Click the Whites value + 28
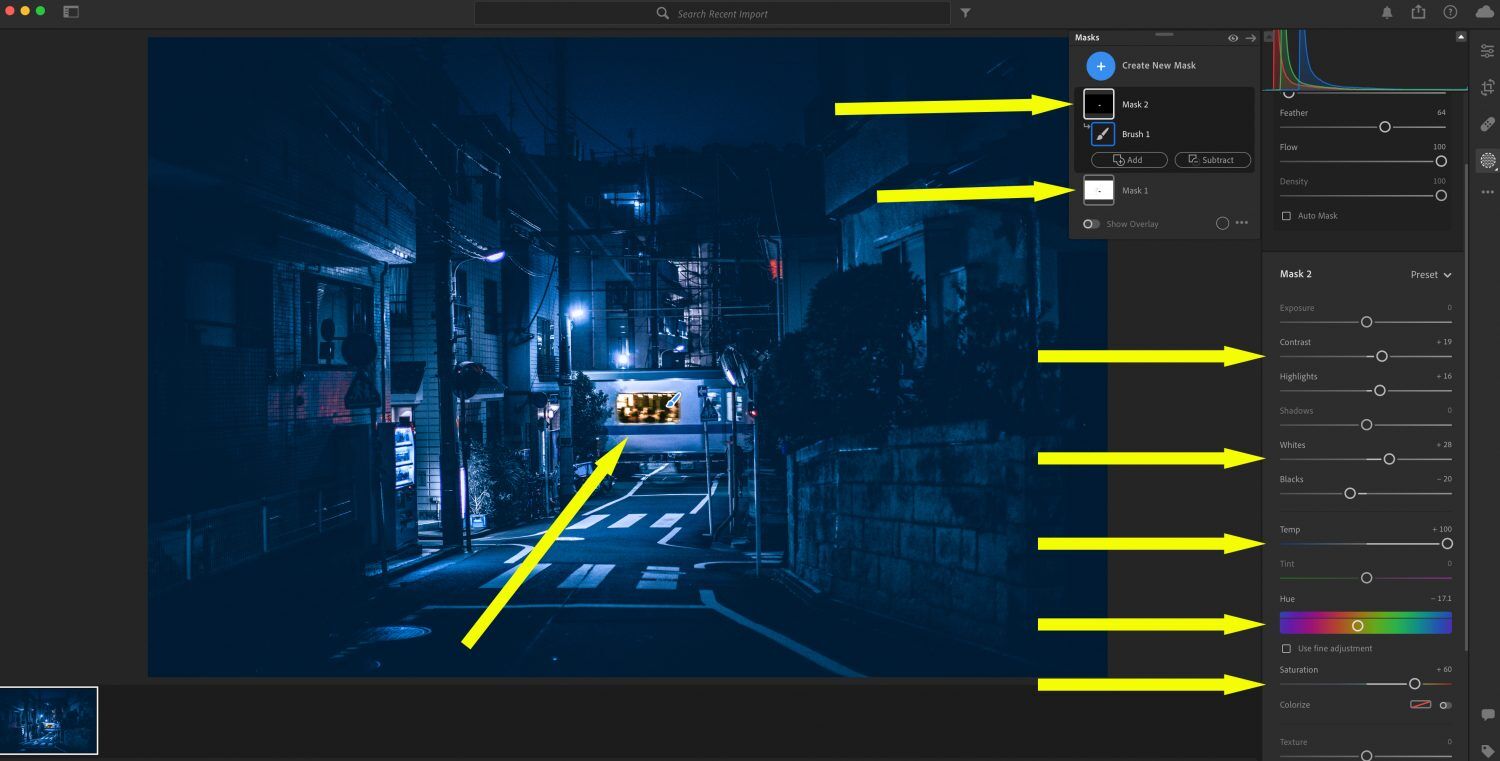 (1444, 445)
